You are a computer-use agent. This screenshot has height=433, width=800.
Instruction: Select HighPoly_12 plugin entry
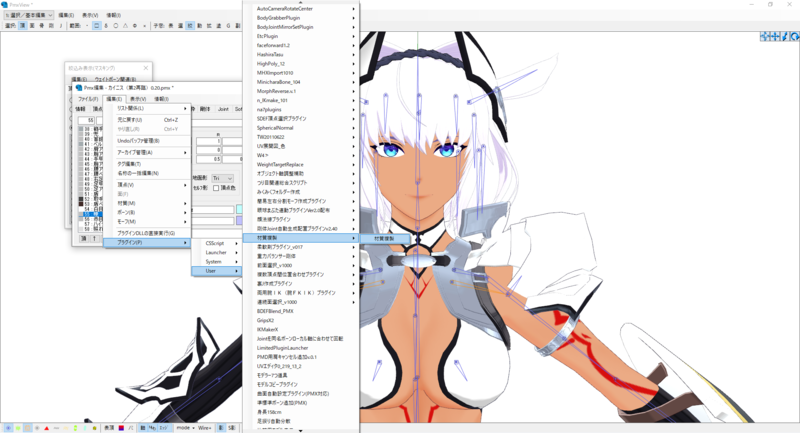301,64
